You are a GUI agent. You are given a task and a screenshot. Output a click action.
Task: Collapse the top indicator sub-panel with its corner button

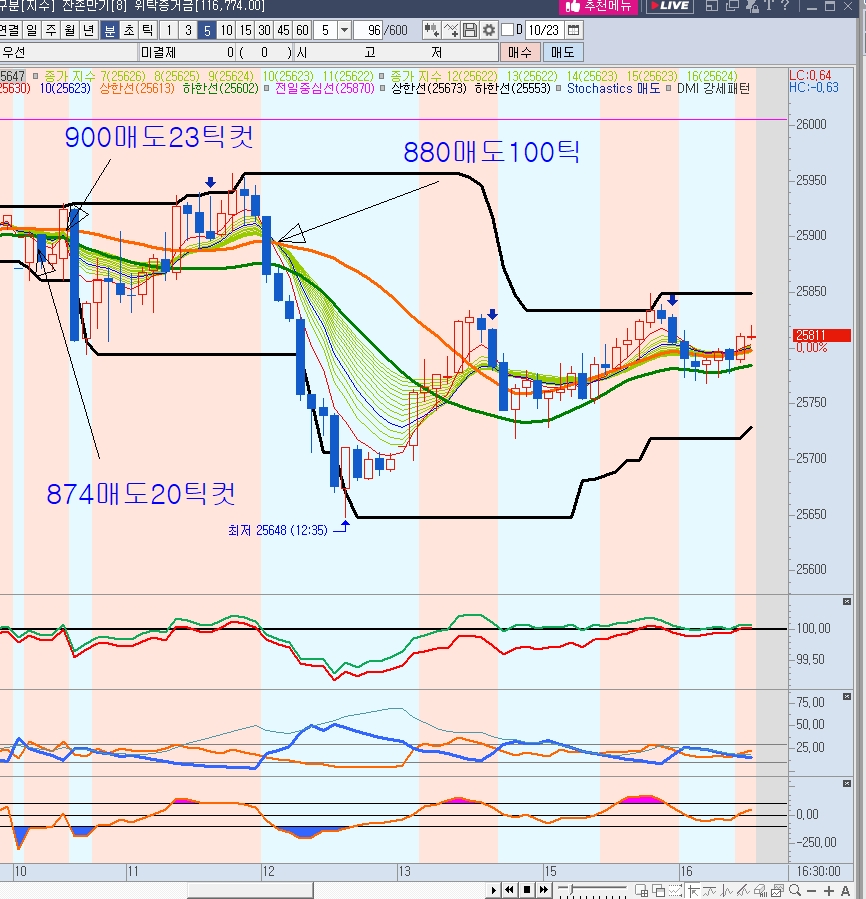pyautogui.click(x=847, y=602)
